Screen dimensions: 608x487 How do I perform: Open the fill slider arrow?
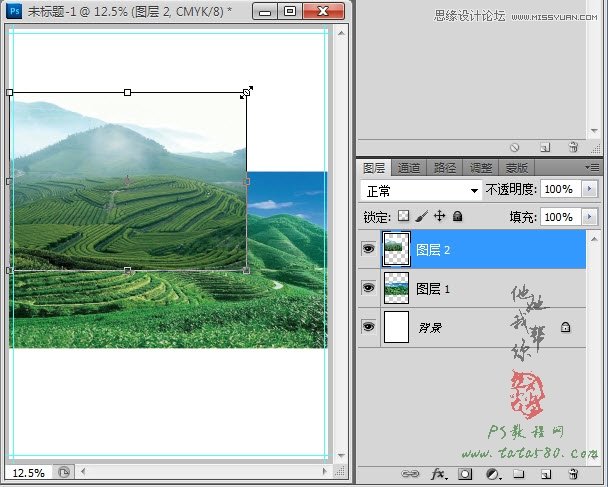589,216
